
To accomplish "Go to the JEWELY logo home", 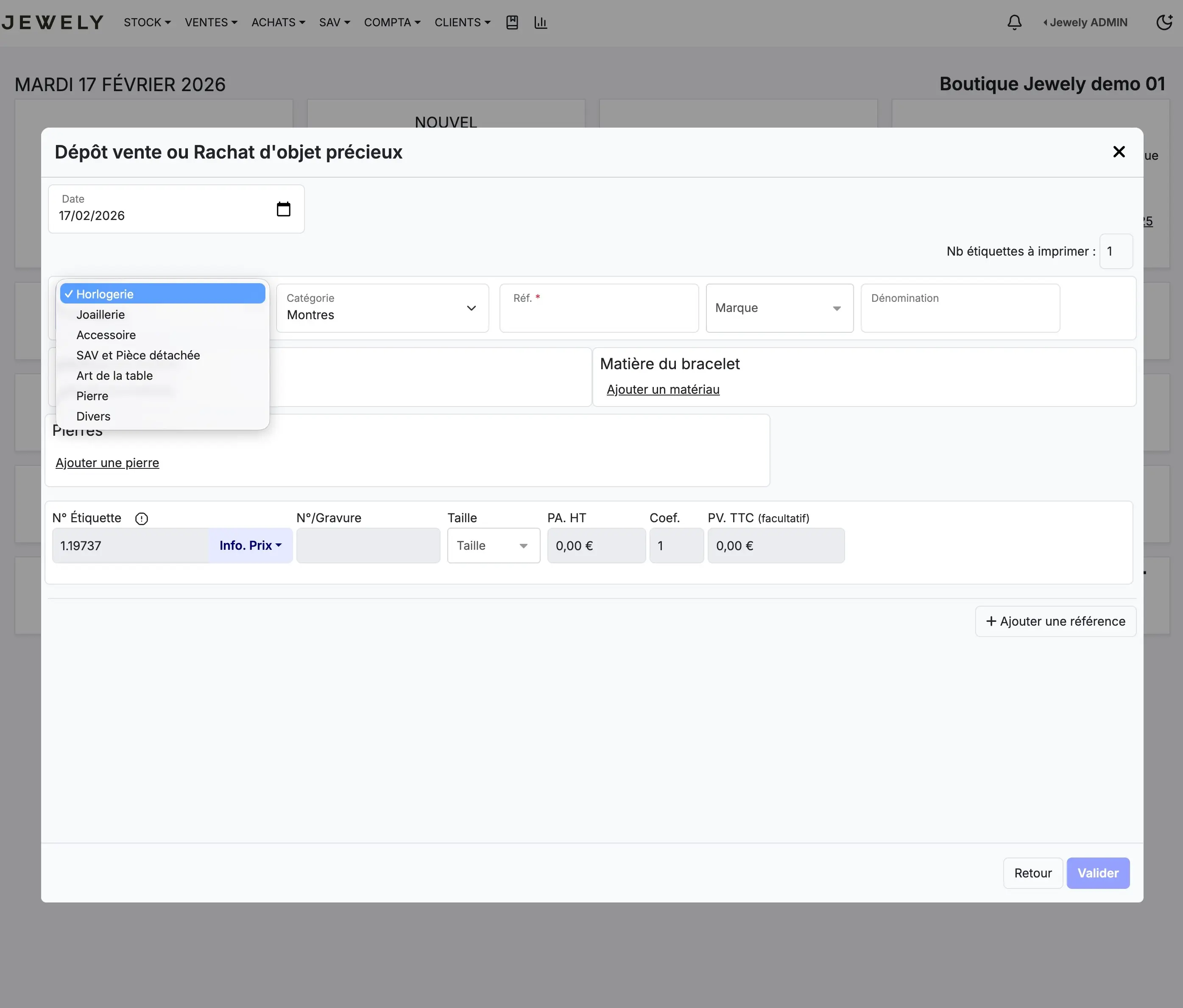I will click(x=53, y=22).
